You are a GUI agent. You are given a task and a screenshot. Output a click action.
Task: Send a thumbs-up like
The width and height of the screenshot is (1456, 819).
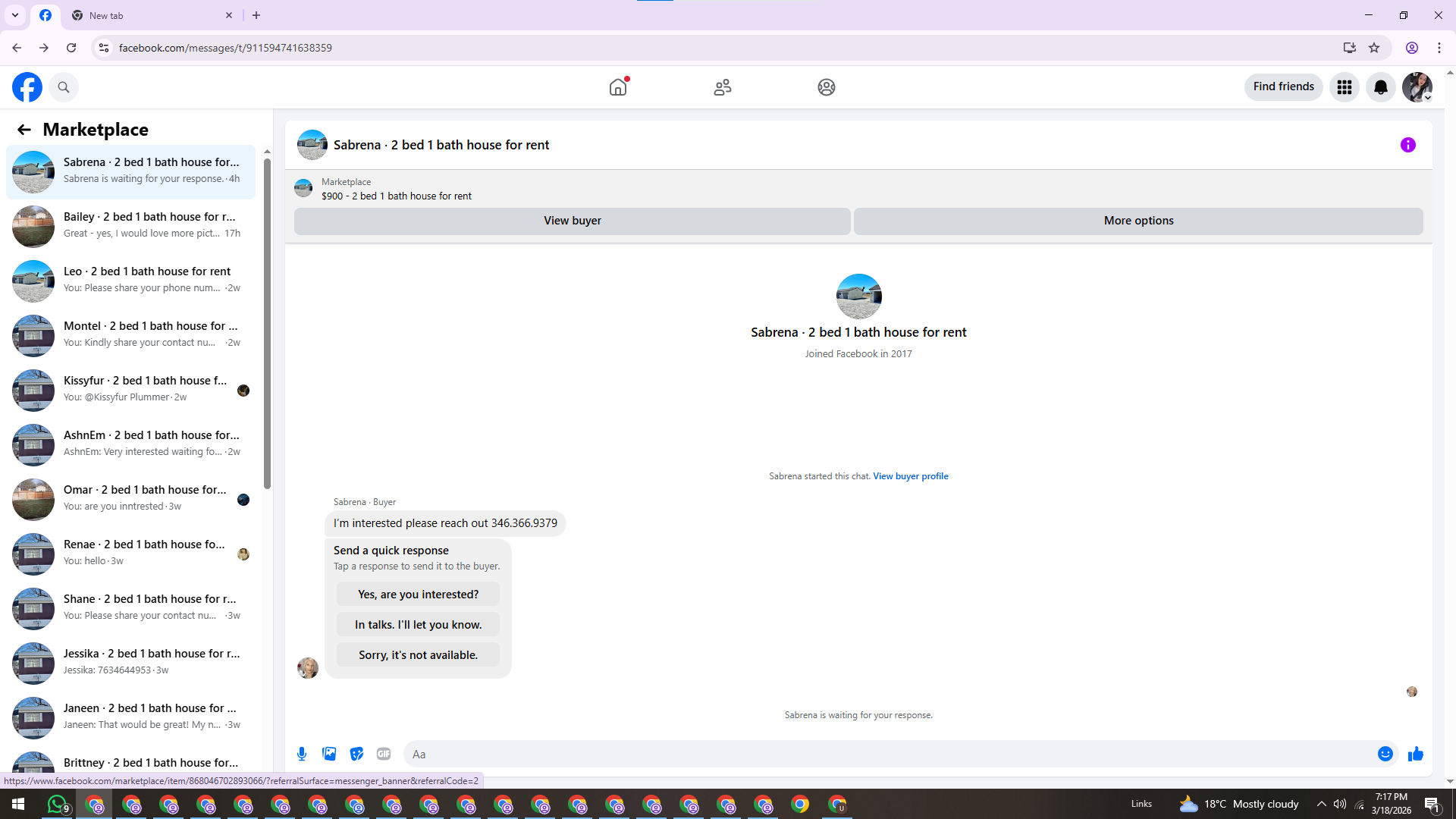click(x=1415, y=754)
